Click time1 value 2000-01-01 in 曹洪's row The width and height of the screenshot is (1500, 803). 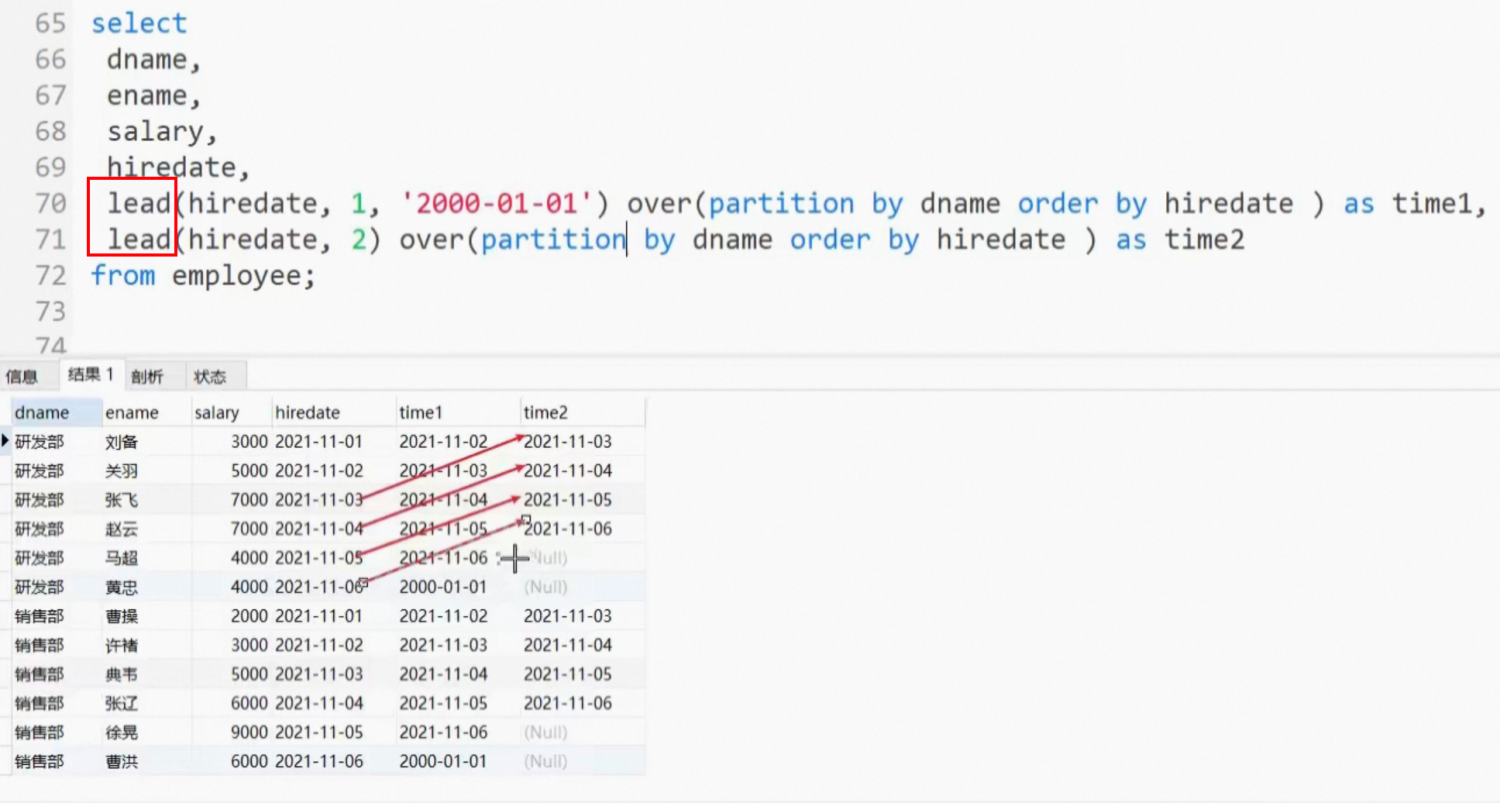tap(442, 761)
